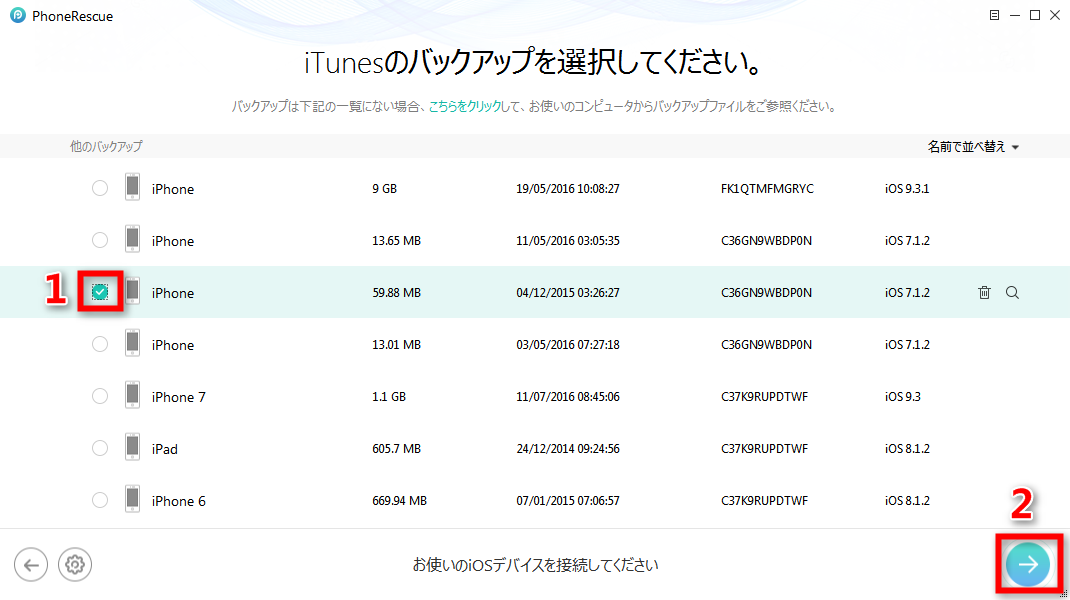Image resolution: width=1070 pixels, height=600 pixels.
Task: Preview the selected backup with magnifier icon
Action: (x=1013, y=293)
